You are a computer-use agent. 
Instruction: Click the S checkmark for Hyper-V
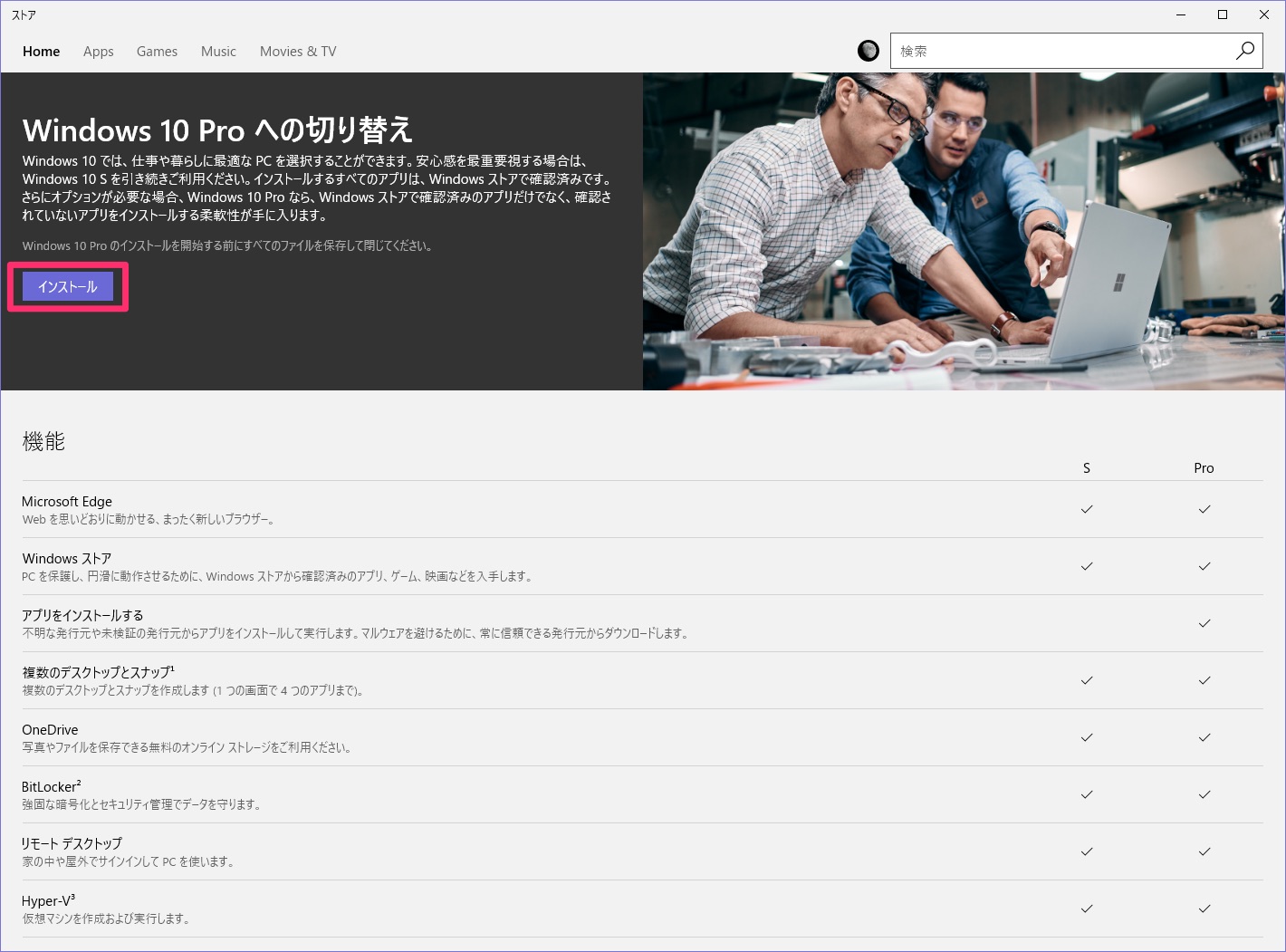click(1087, 909)
